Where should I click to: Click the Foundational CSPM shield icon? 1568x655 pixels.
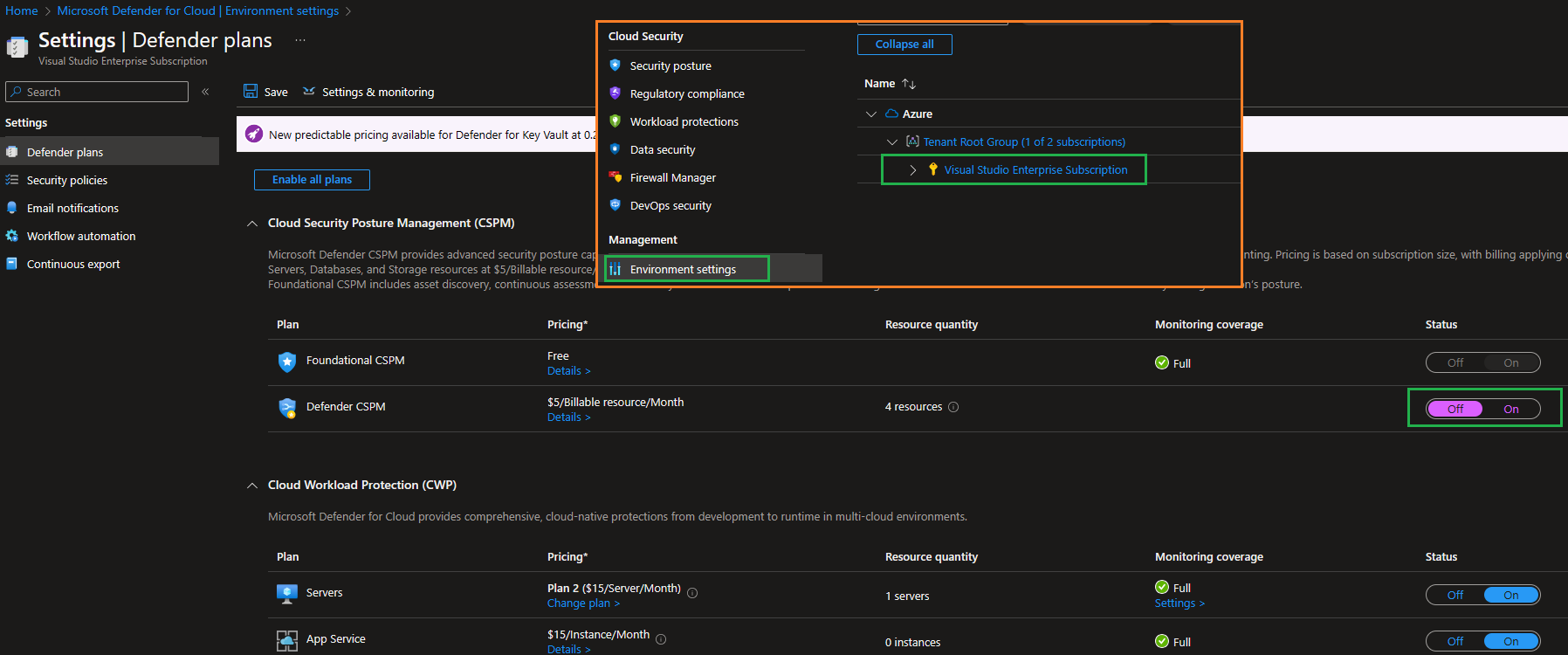[287, 362]
